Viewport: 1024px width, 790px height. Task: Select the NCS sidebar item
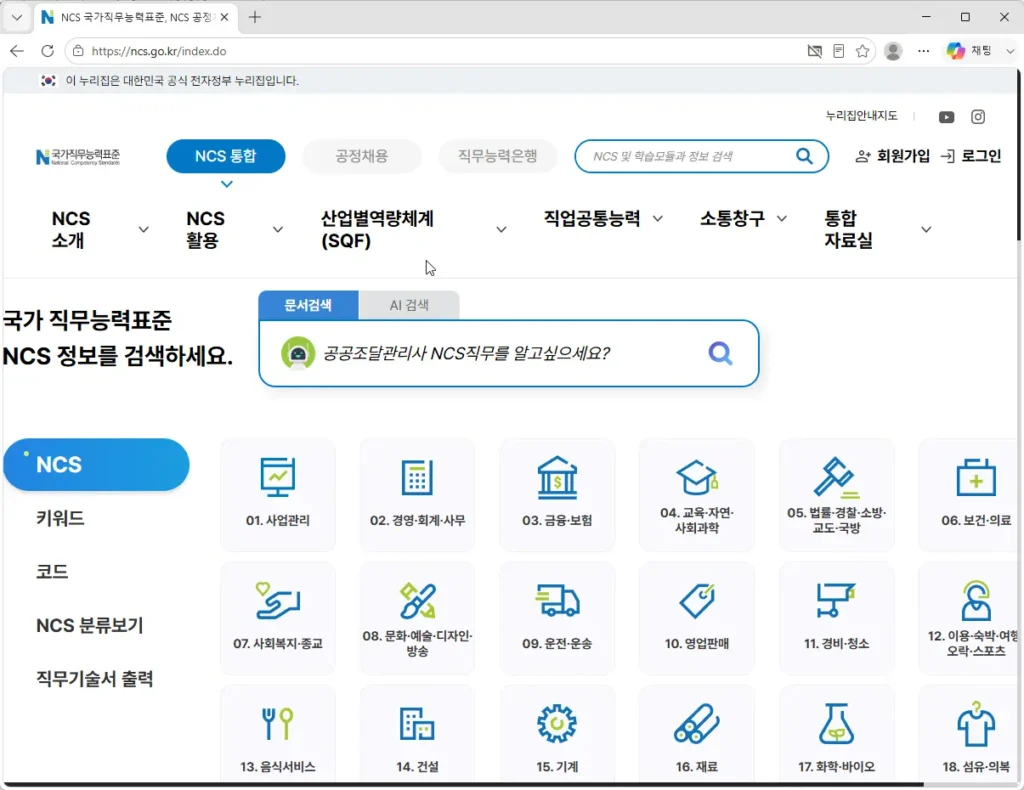[x=96, y=464]
